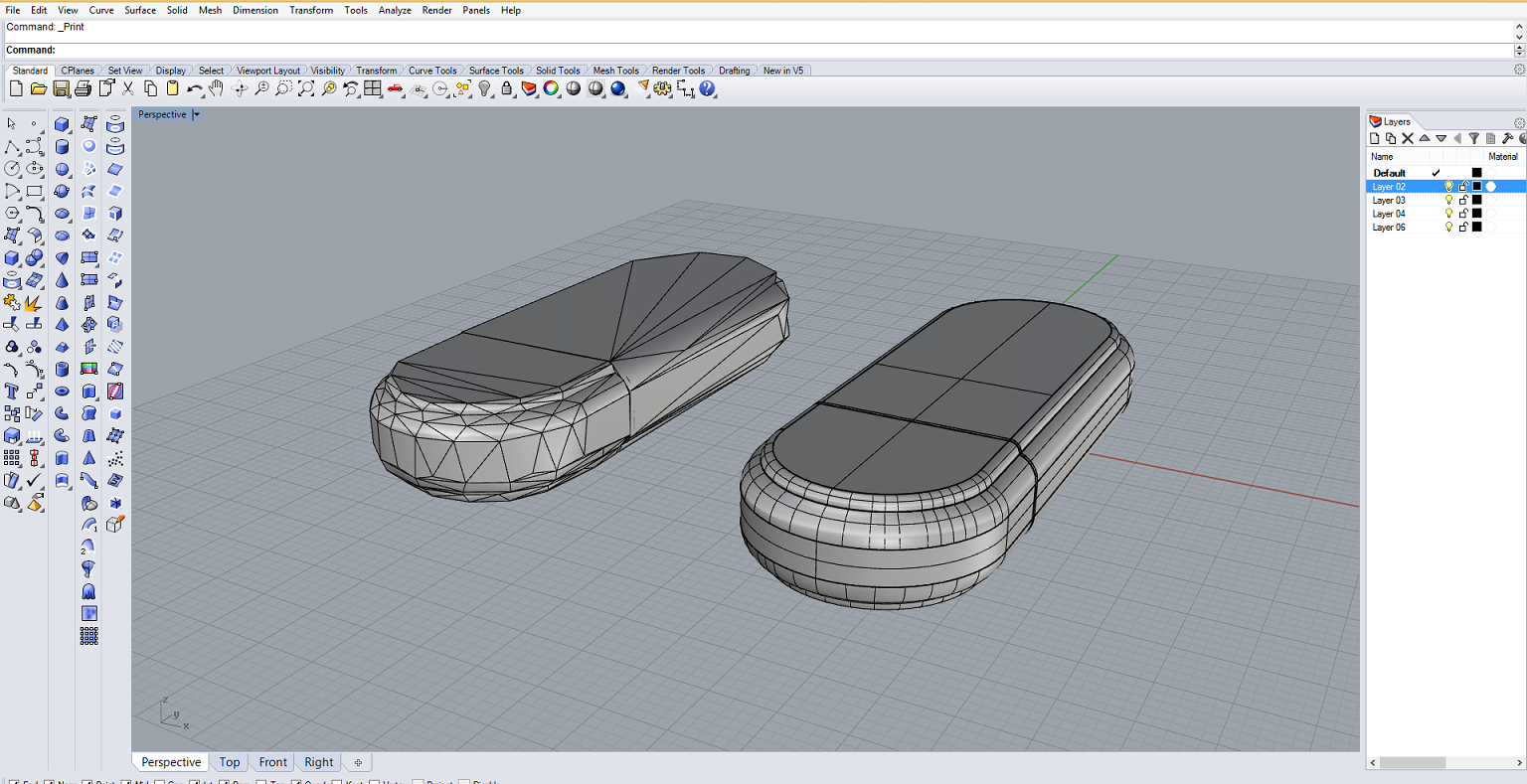The height and width of the screenshot is (784, 1527).
Task: Click the red car Set View icon
Action: click(x=396, y=89)
